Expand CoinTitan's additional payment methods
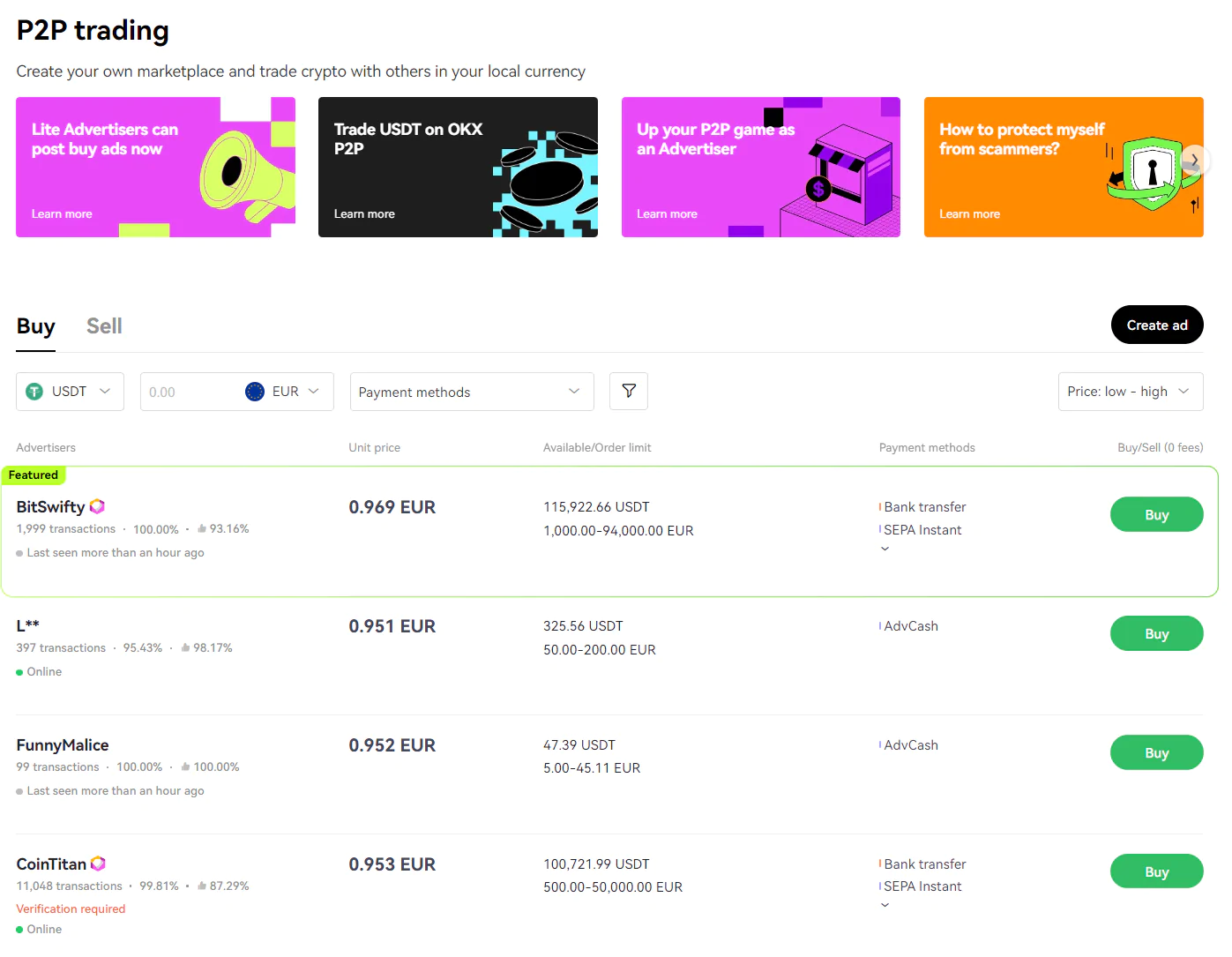 [885, 905]
